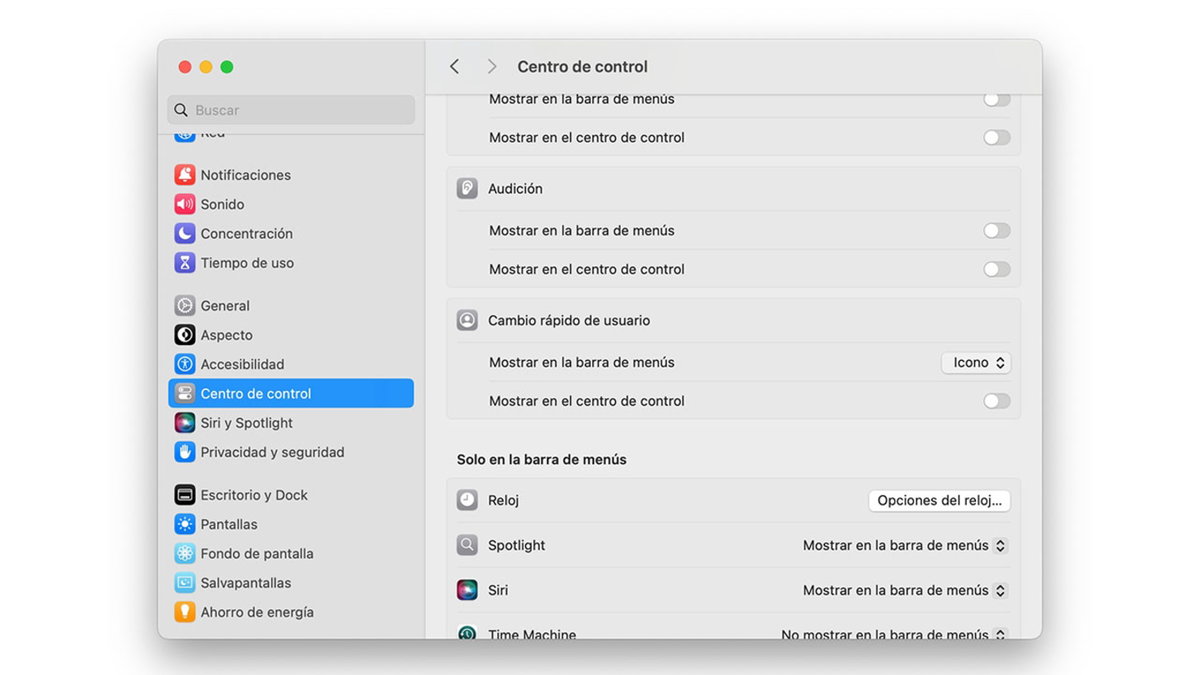The image size is (1200, 675).
Task: Click the Accesibilidad icon in sidebar
Action: coord(185,364)
